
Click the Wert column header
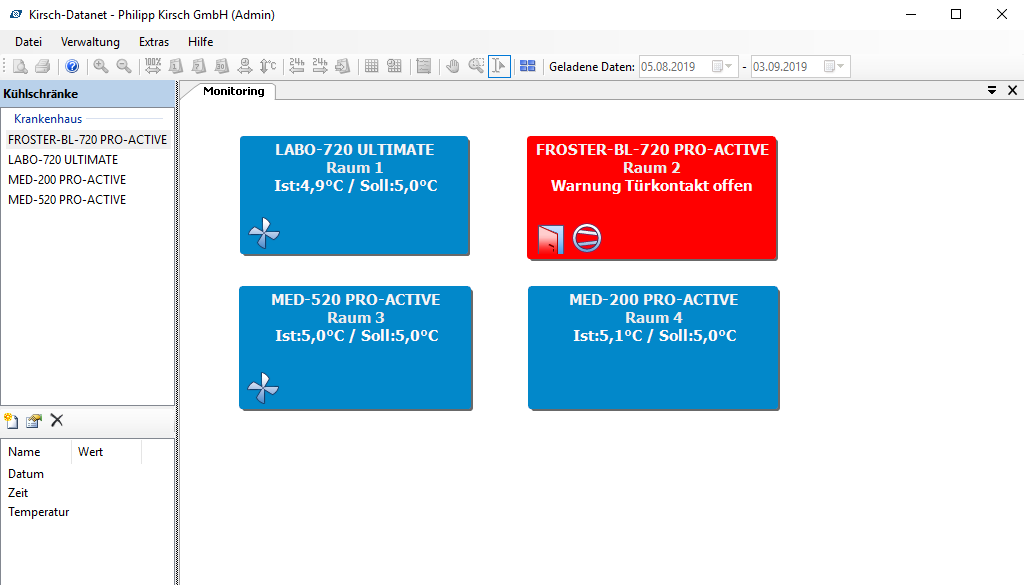[106, 452]
